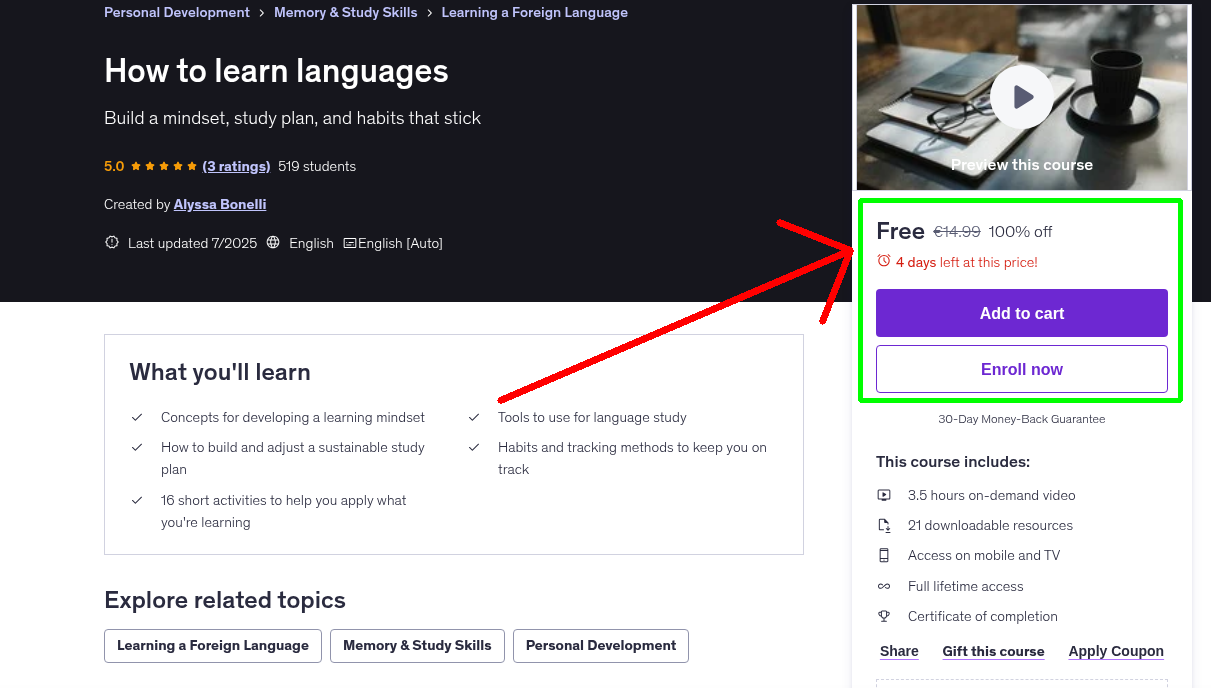1211x688 pixels.
Task: Open Gift this course
Action: (x=993, y=651)
